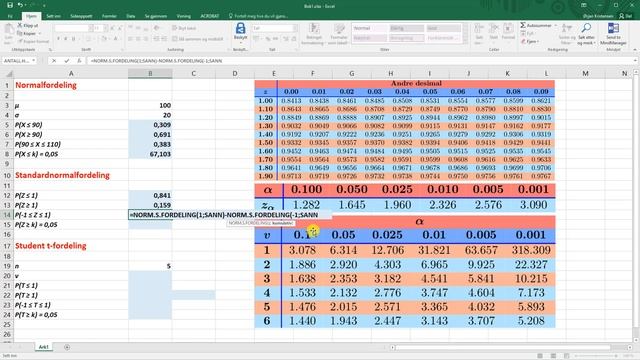
Task: Select row 16 header
Action: pyautogui.click(x=7, y=235)
